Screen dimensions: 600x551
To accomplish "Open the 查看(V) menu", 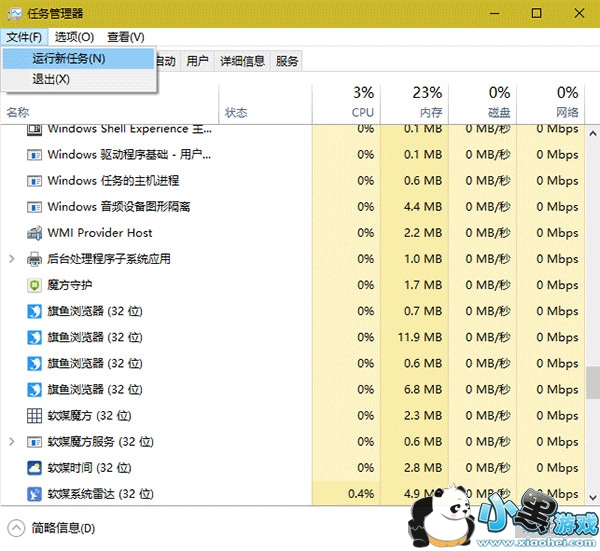I will point(126,37).
